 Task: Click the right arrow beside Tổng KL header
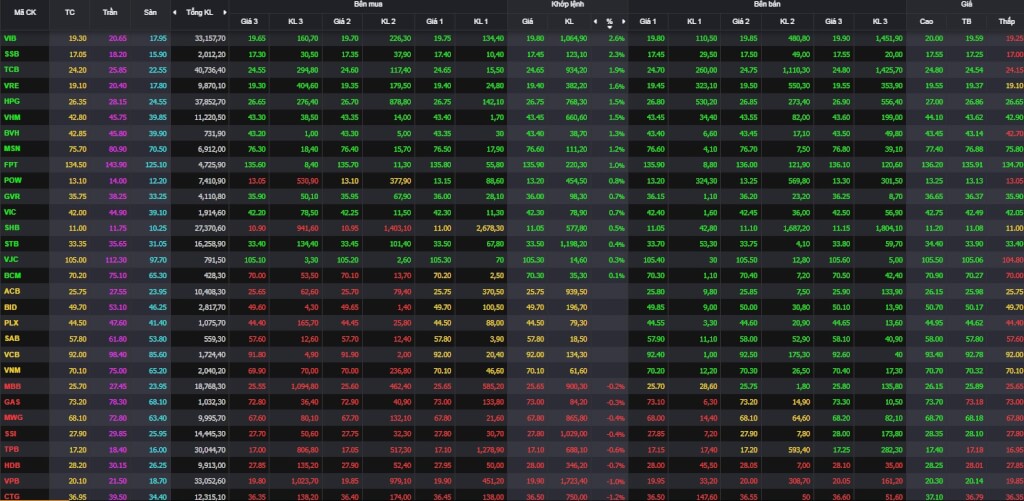click(225, 12)
